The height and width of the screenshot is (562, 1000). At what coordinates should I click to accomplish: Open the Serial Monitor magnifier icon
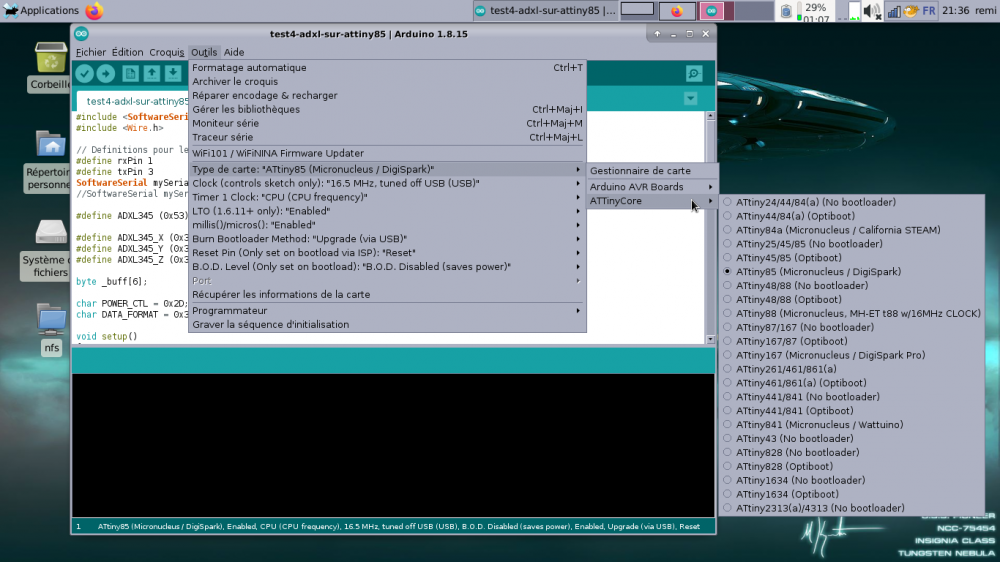694,74
